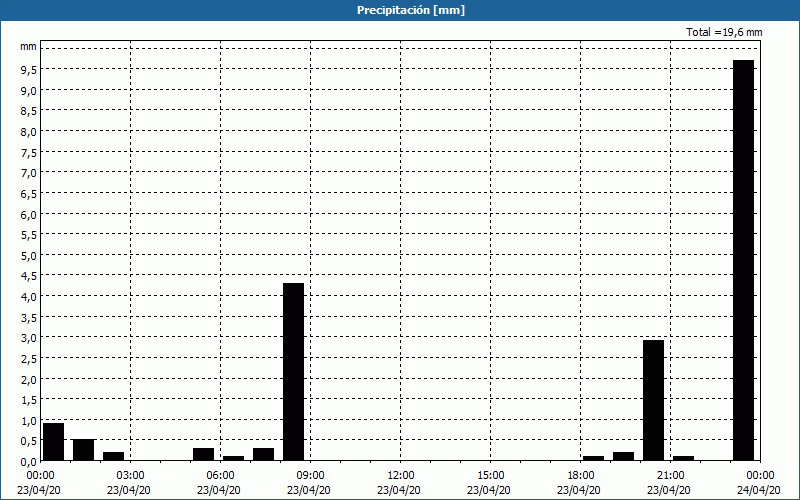Select the 00:00 label above 23/04/20
Viewport: 800px width, 500px height.
click(40, 476)
